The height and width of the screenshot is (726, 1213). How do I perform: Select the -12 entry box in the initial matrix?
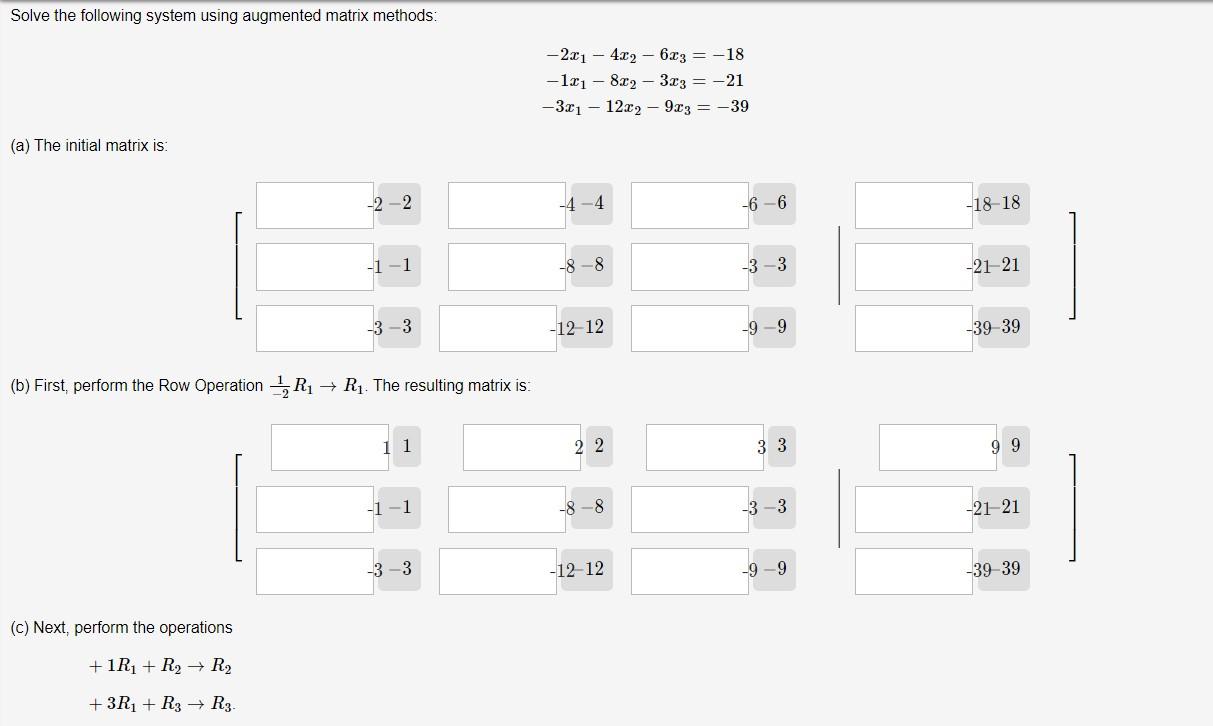coord(497,328)
